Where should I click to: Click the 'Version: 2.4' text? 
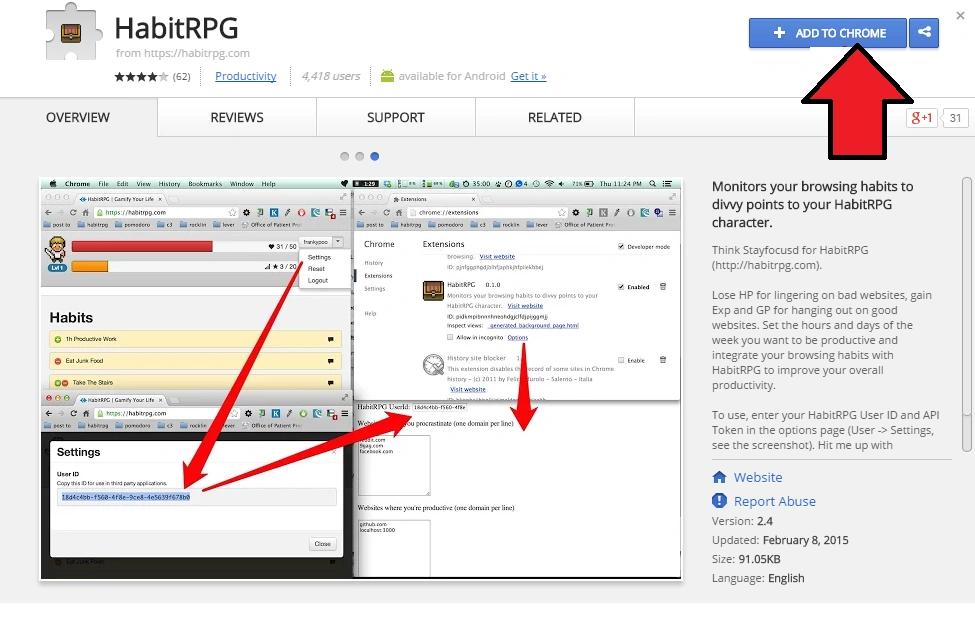742,521
